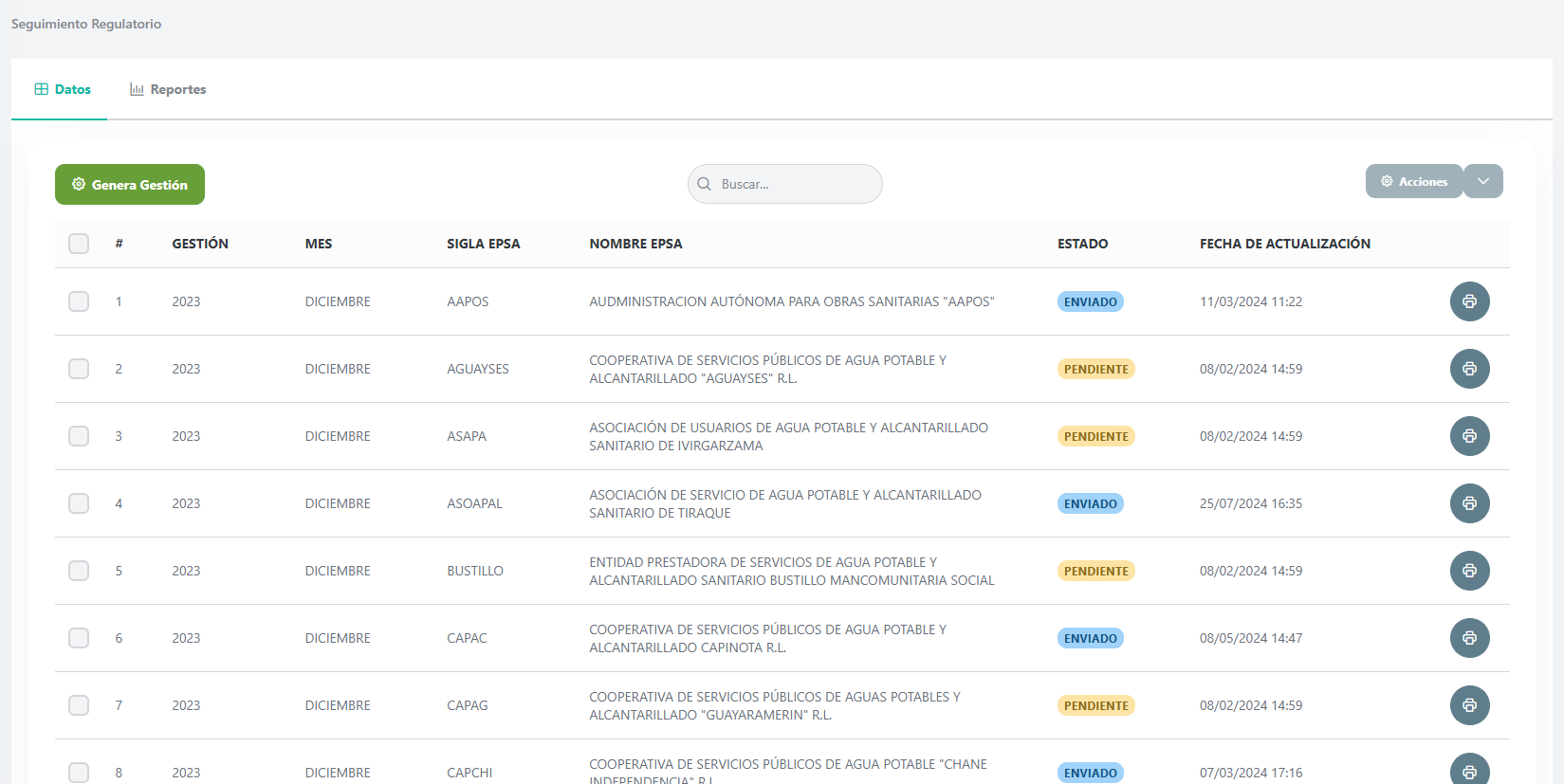
Task: Check the box for row 1 AAPOS
Action: (x=79, y=301)
